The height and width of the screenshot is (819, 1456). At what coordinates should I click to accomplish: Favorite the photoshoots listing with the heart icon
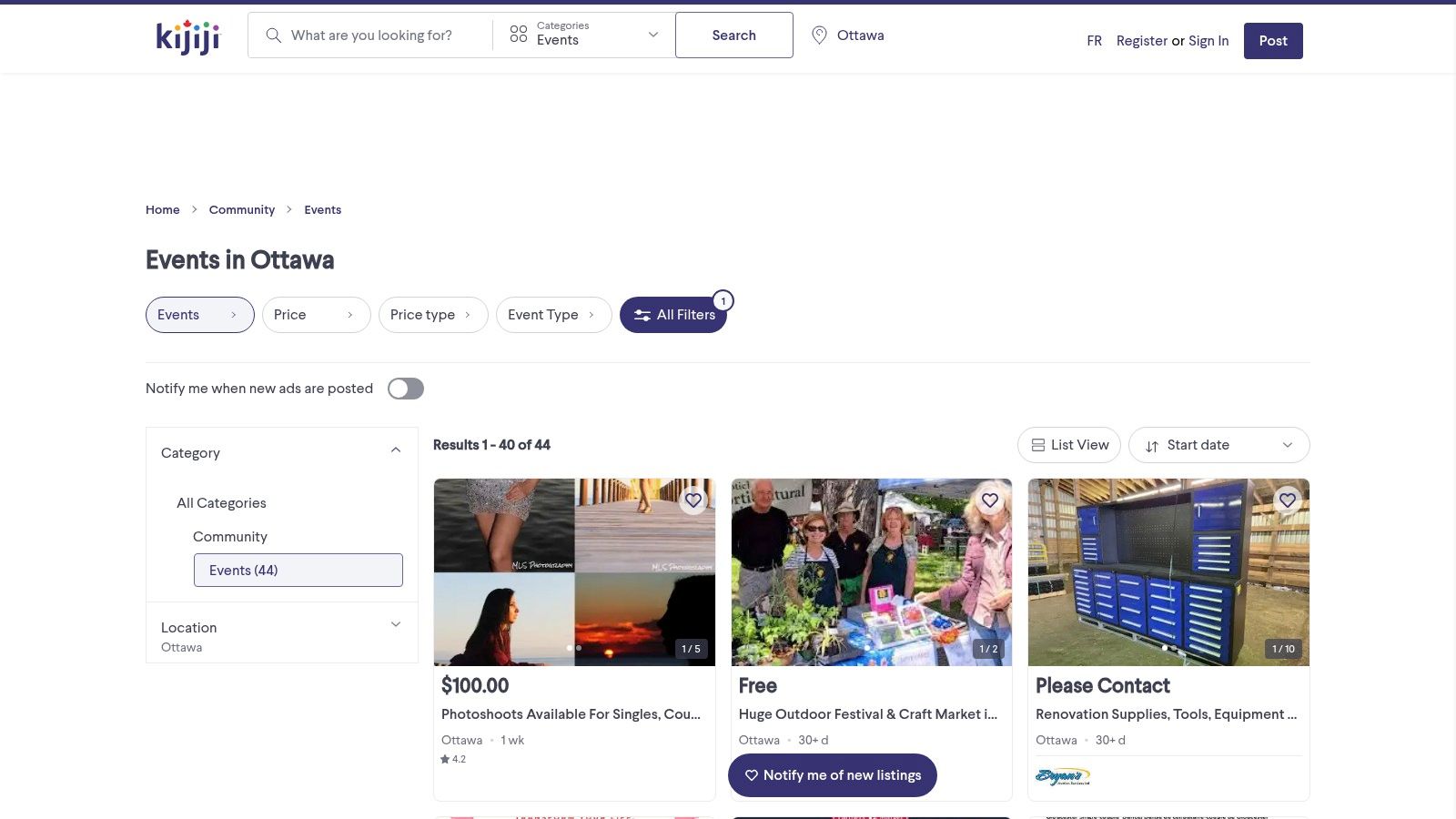(693, 500)
